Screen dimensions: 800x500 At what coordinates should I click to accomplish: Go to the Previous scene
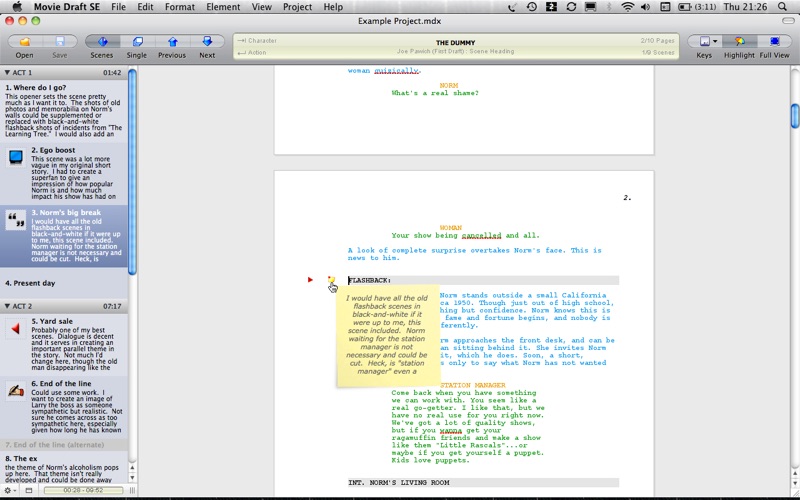click(172, 42)
